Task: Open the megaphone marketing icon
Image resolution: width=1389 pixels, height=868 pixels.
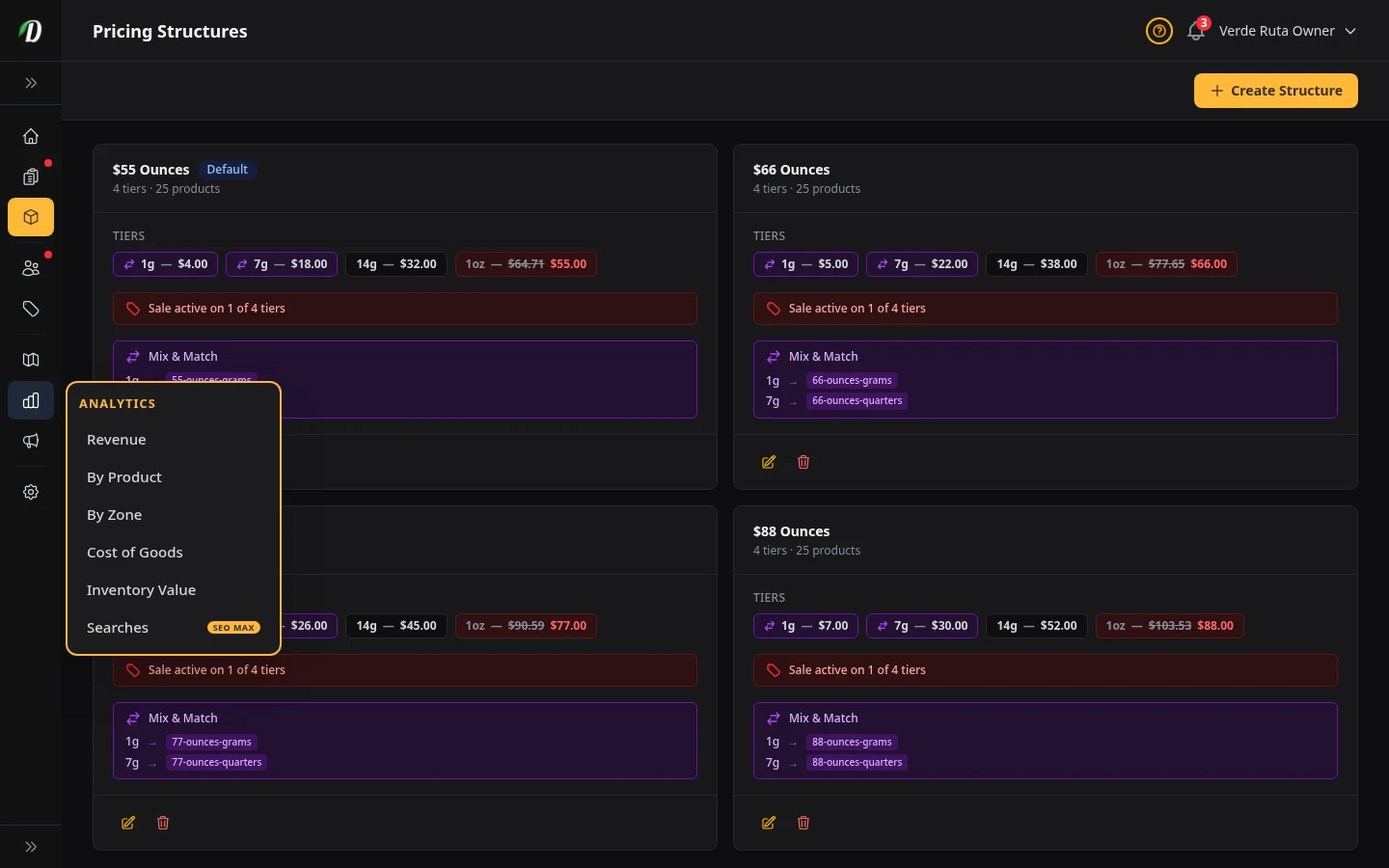Action: pyautogui.click(x=31, y=441)
